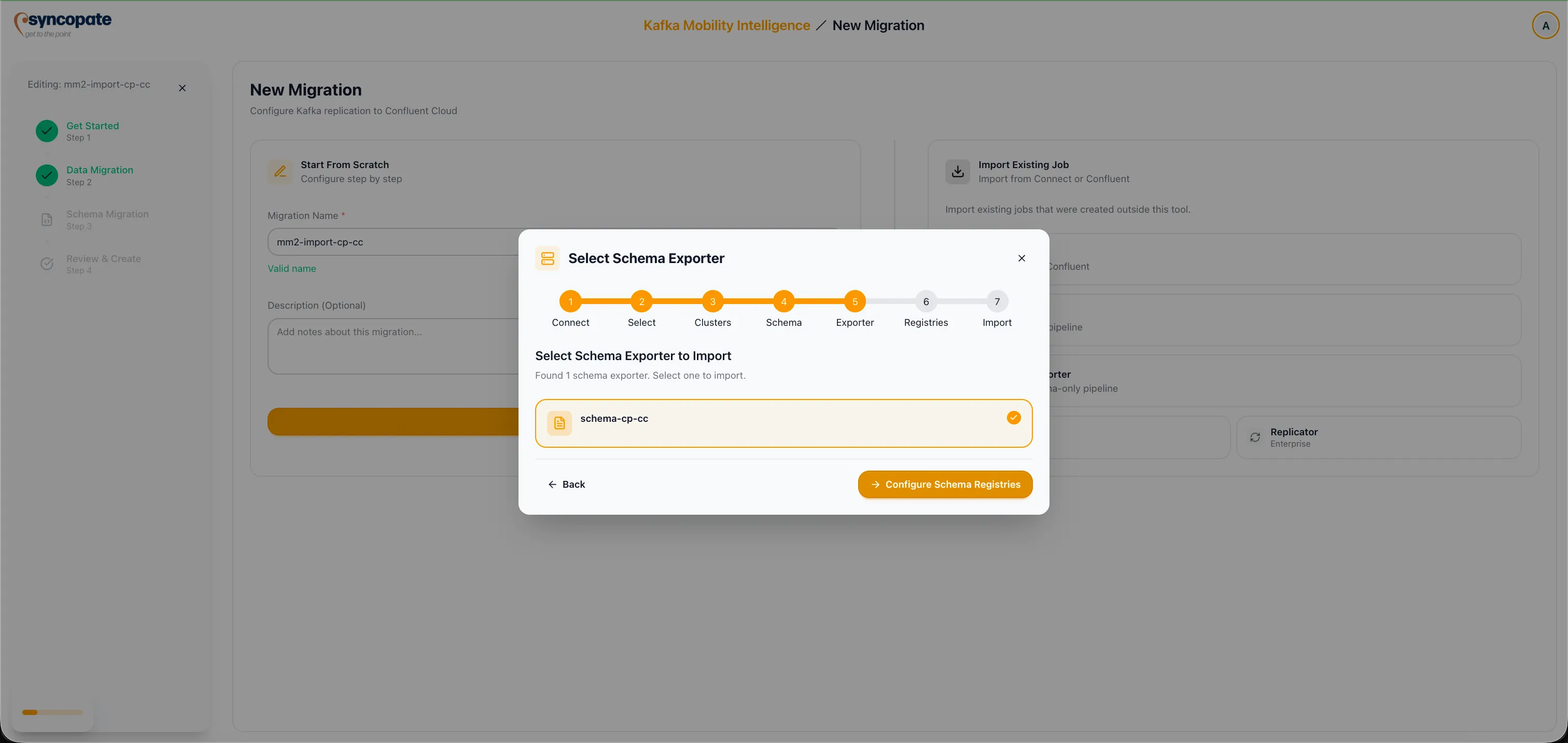This screenshot has width=1568, height=743.
Task: Close the editing sidebar panel
Action: tap(182, 88)
